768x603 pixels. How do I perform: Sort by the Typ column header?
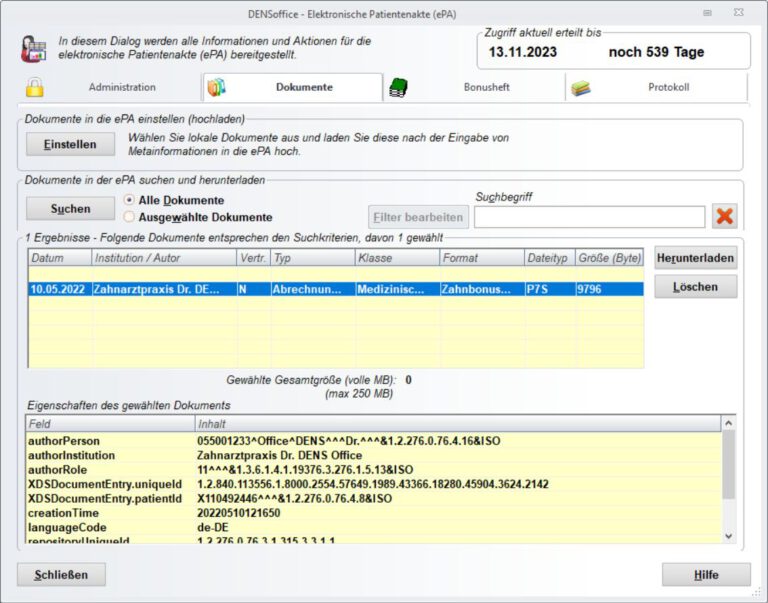click(312, 258)
